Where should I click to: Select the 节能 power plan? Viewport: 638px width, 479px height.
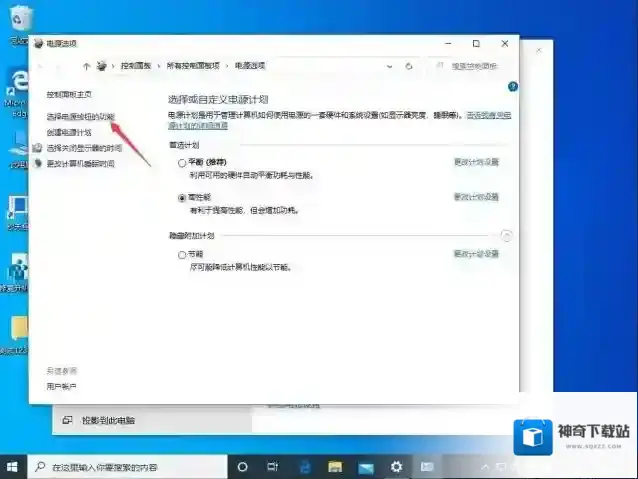182,255
